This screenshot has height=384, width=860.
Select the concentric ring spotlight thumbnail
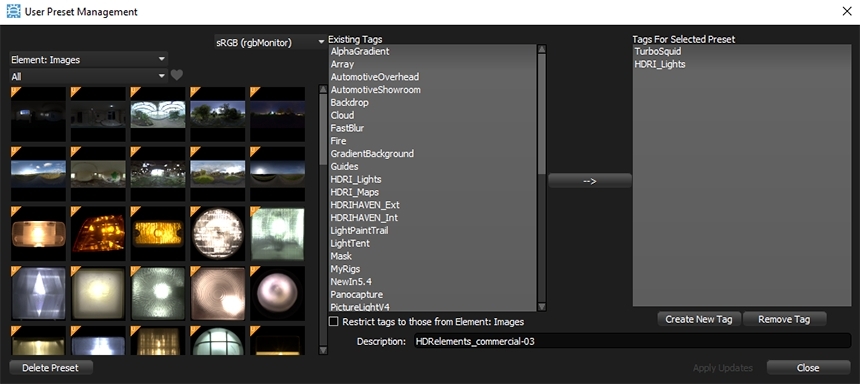218,293
